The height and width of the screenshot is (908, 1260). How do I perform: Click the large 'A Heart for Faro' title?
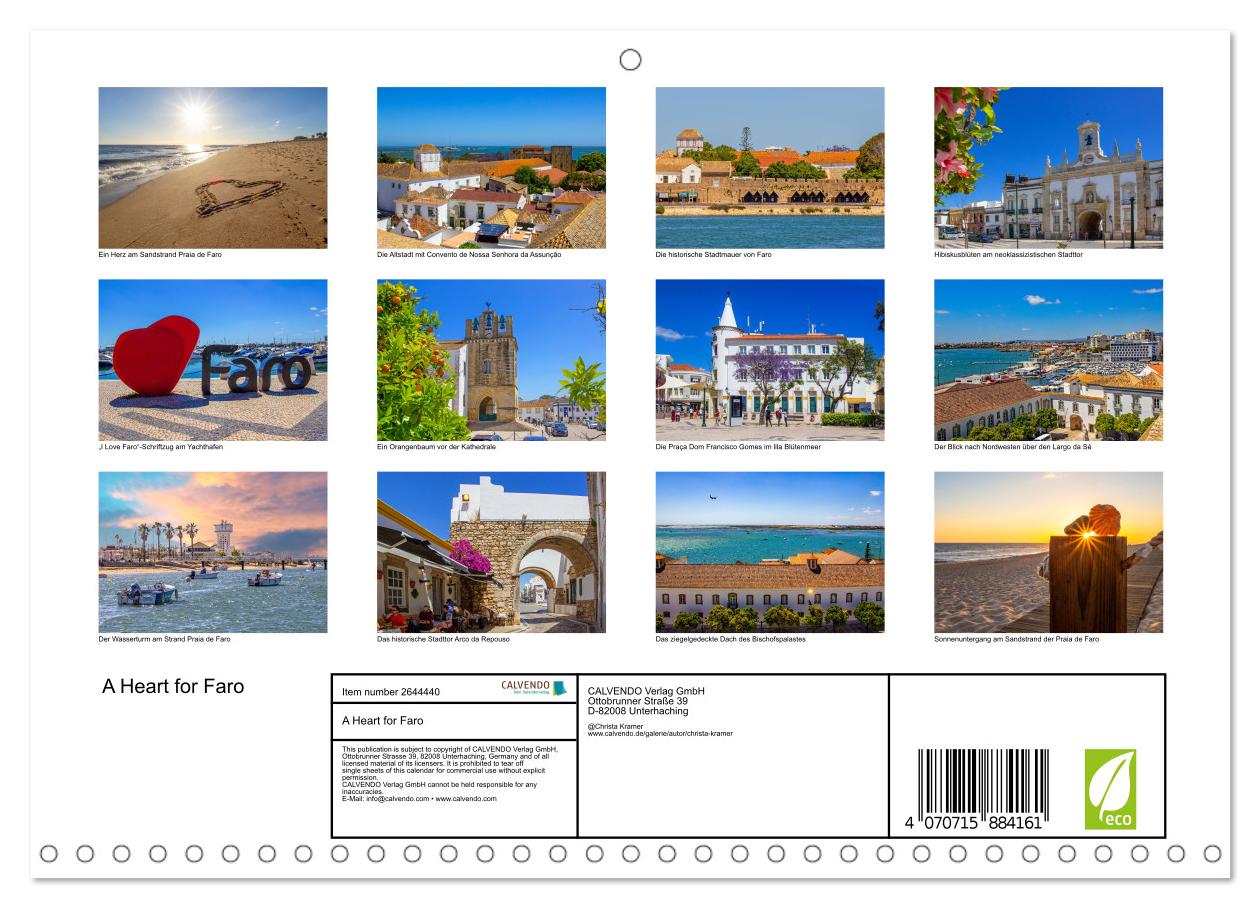pos(173,687)
